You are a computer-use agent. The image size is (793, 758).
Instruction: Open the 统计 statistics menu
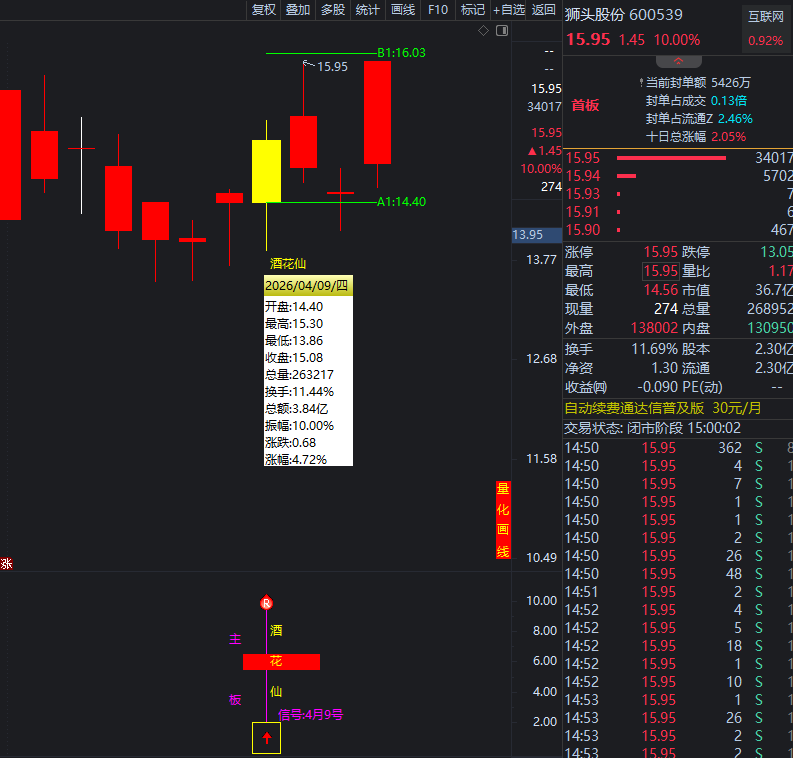click(x=368, y=10)
